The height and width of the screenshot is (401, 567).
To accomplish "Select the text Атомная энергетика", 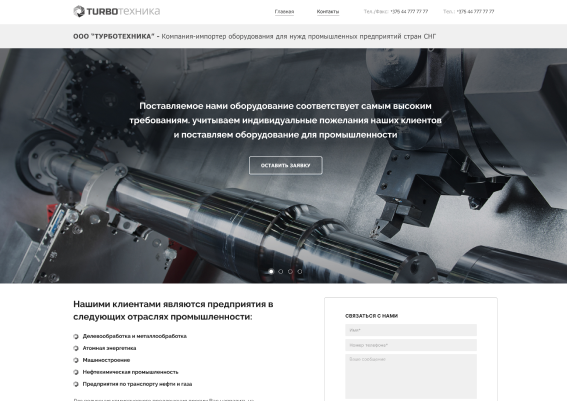I will pos(109,348).
